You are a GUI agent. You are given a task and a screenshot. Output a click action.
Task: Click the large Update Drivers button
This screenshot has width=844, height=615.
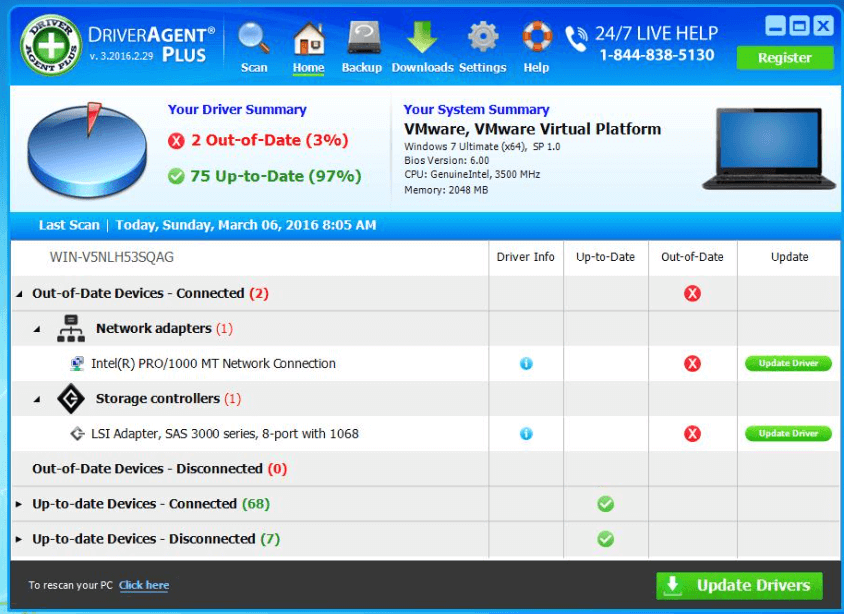[x=739, y=585]
